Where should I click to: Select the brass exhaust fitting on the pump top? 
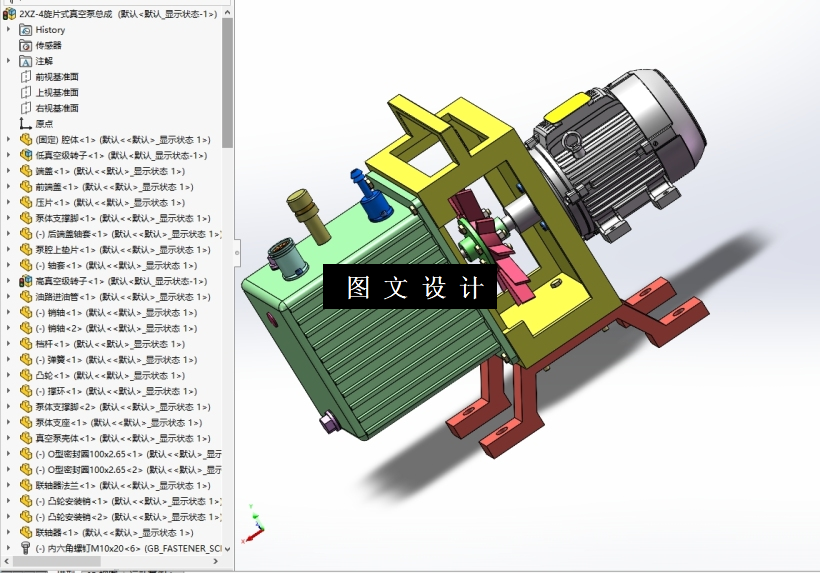[309, 215]
